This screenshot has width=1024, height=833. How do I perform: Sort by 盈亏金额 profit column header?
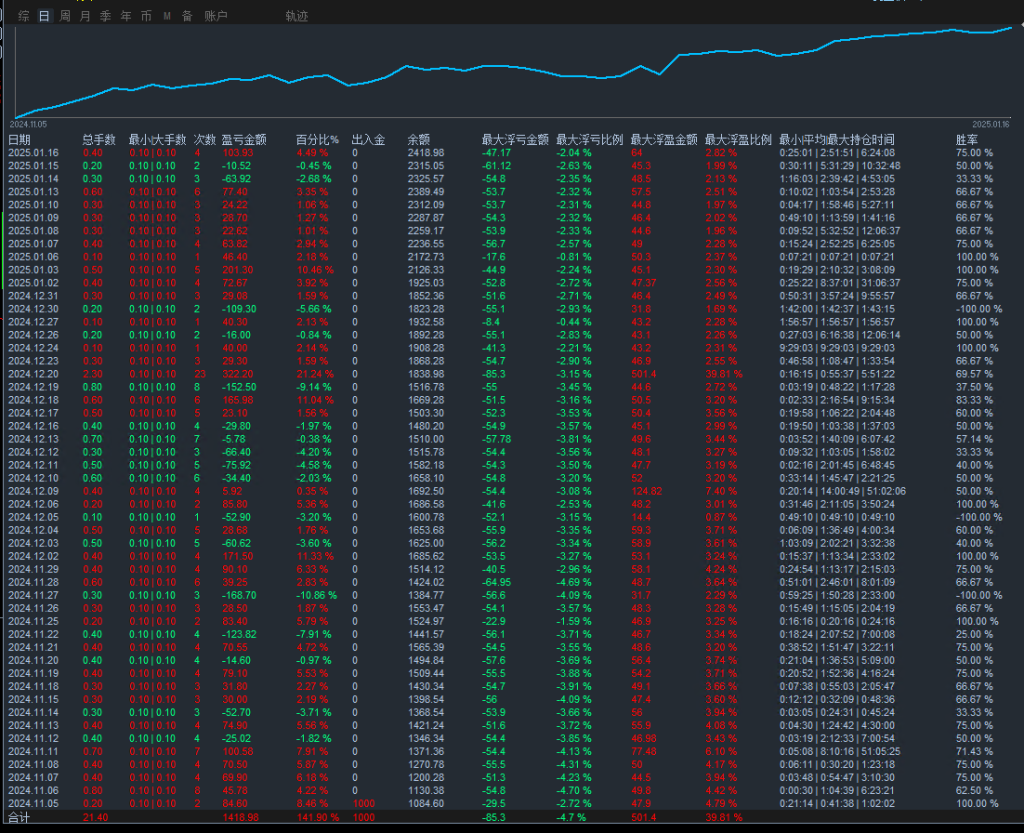244,140
